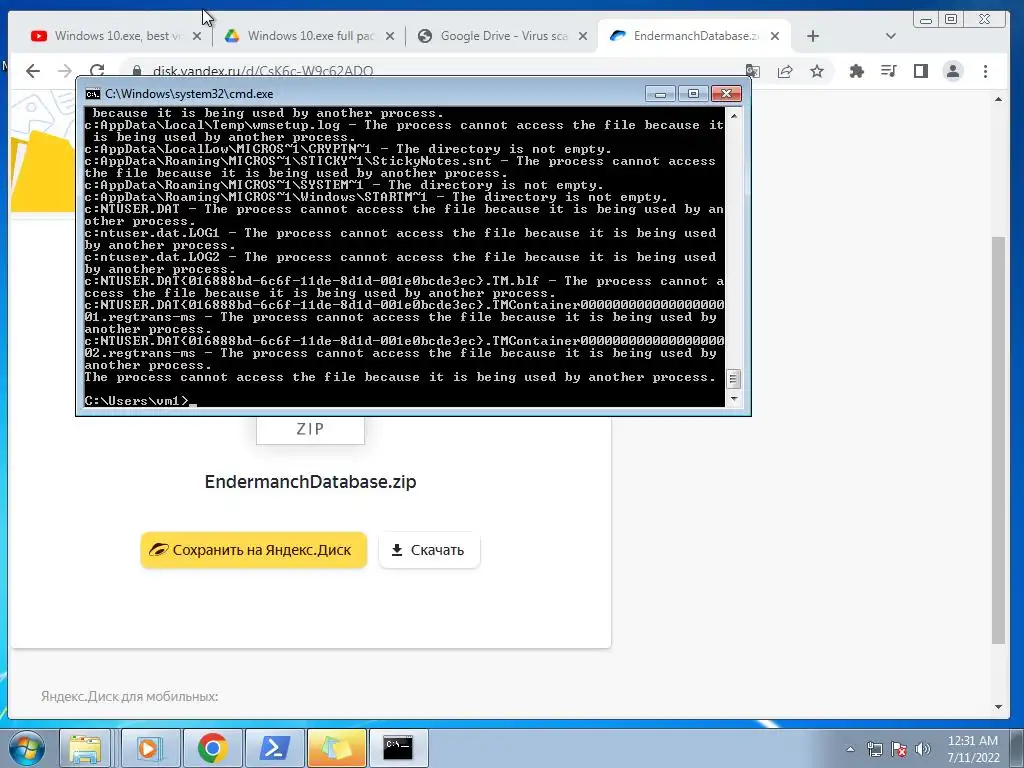This screenshot has width=1024, height=768.
Task: Click cmd scrollbar down arrow
Action: 733,398
